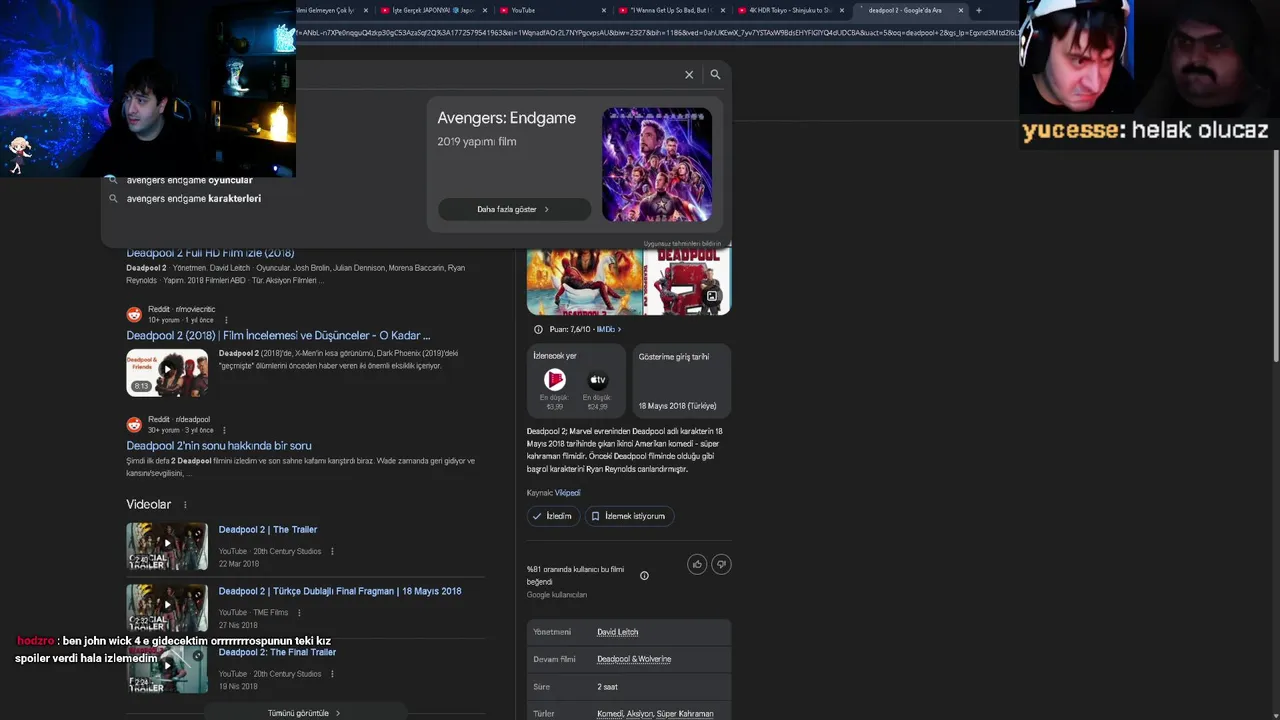Like the film with thumbs up icon
The height and width of the screenshot is (720, 1280).
[x=697, y=564]
